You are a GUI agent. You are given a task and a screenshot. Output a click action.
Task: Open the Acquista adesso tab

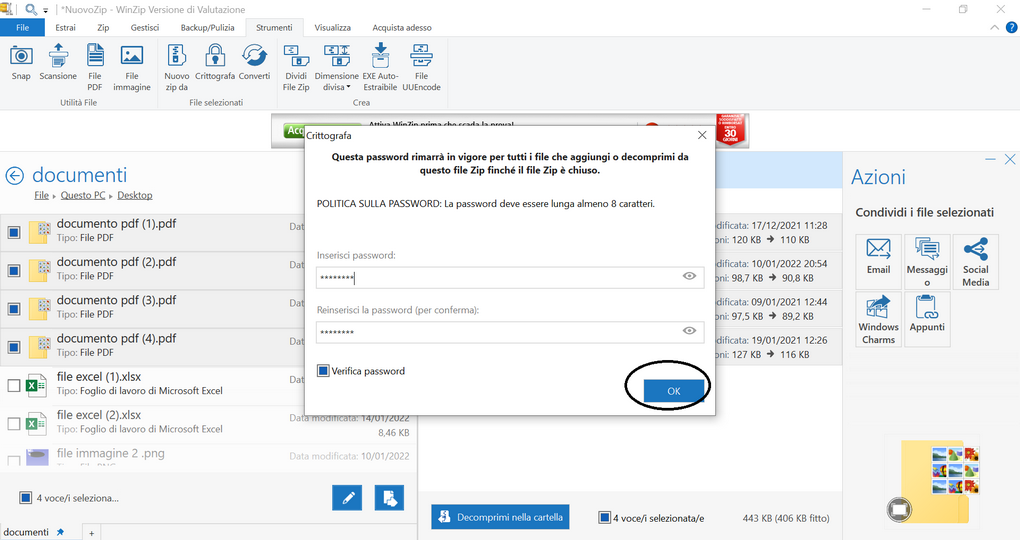click(x=401, y=27)
